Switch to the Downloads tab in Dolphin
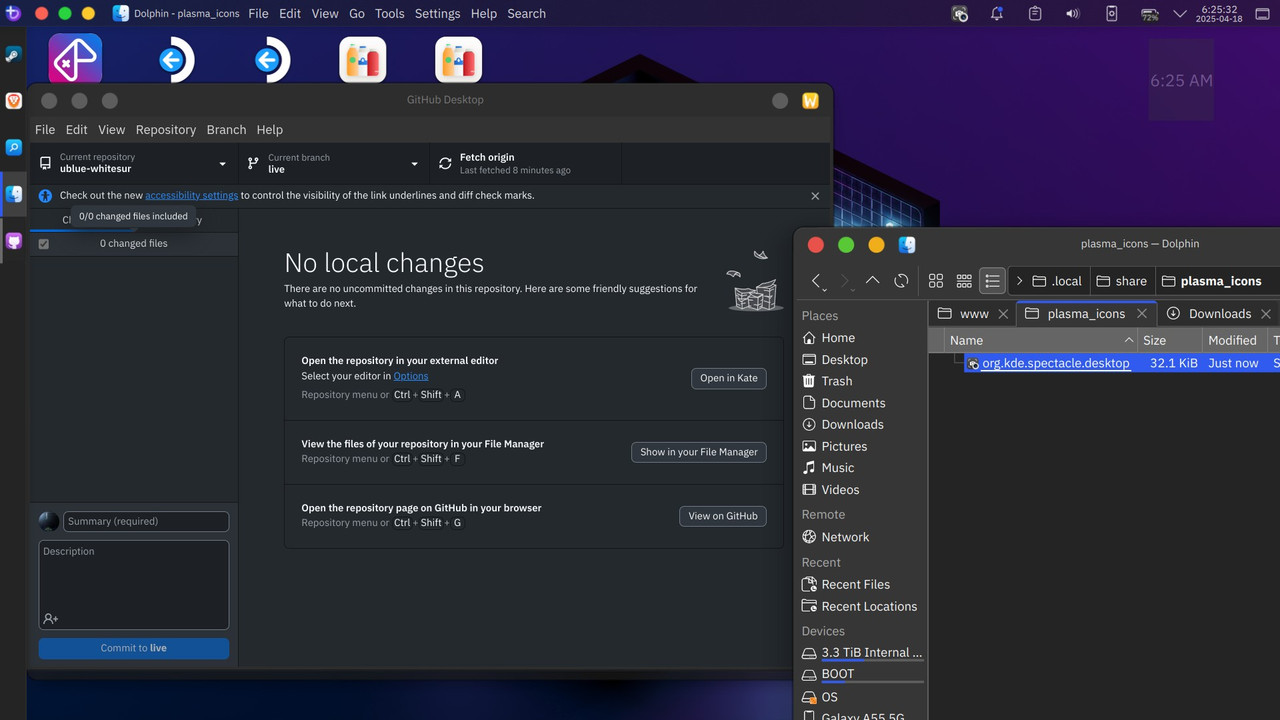Screen dimensions: 1280x720 (1210, 313)
